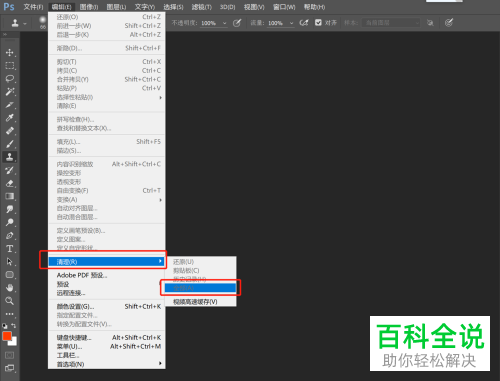Toggle Quick Mask mode
This screenshot has height=381, width=500.
(x=10, y=355)
